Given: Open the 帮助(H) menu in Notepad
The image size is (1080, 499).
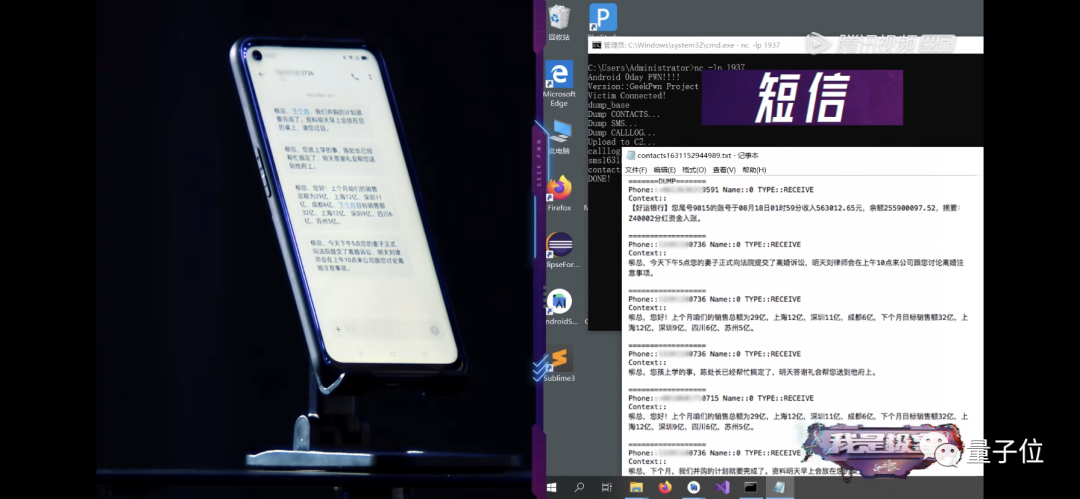Looking at the screenshot, I should click(x=754, y=170).
